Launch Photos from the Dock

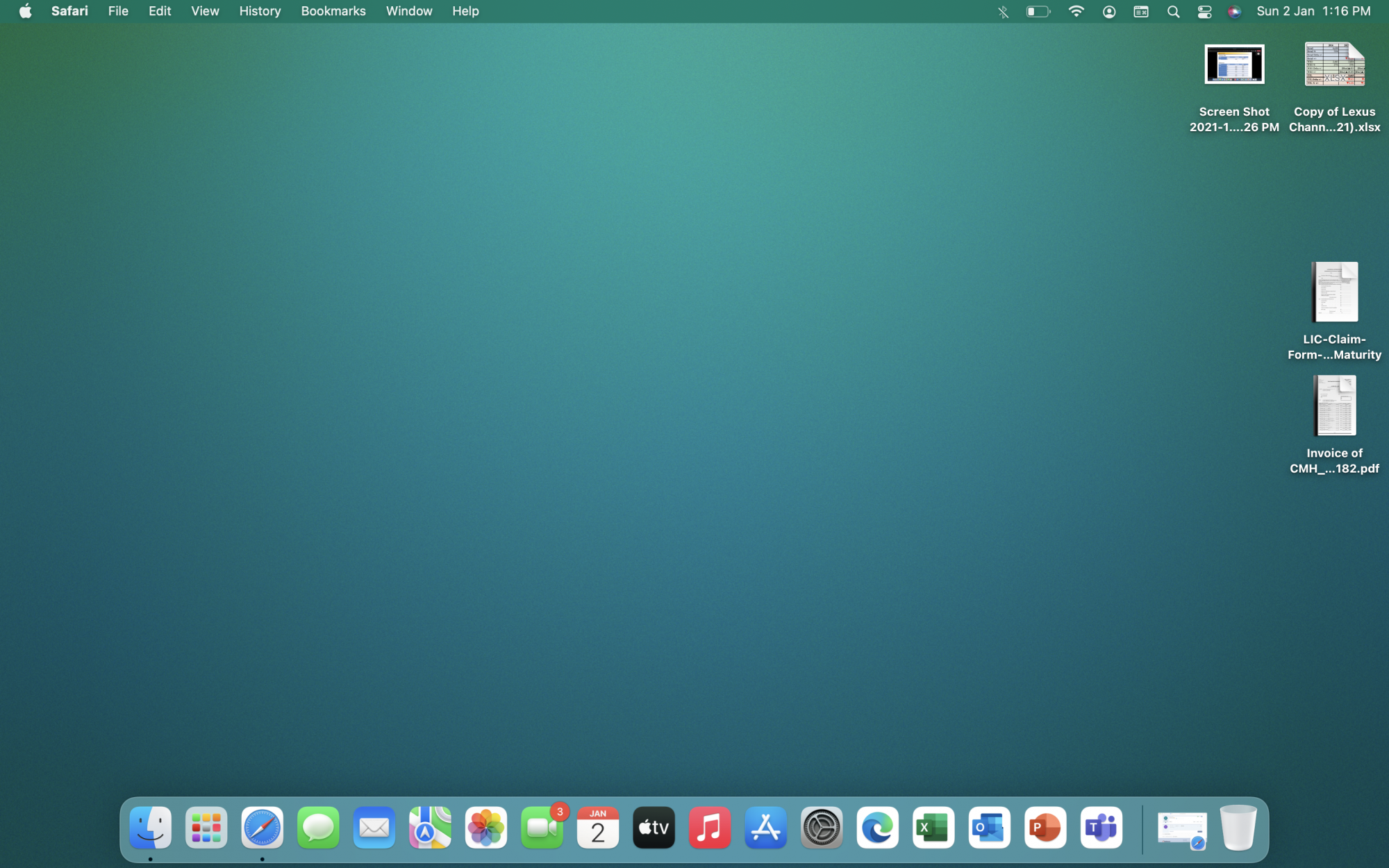(x=486, y=828)
